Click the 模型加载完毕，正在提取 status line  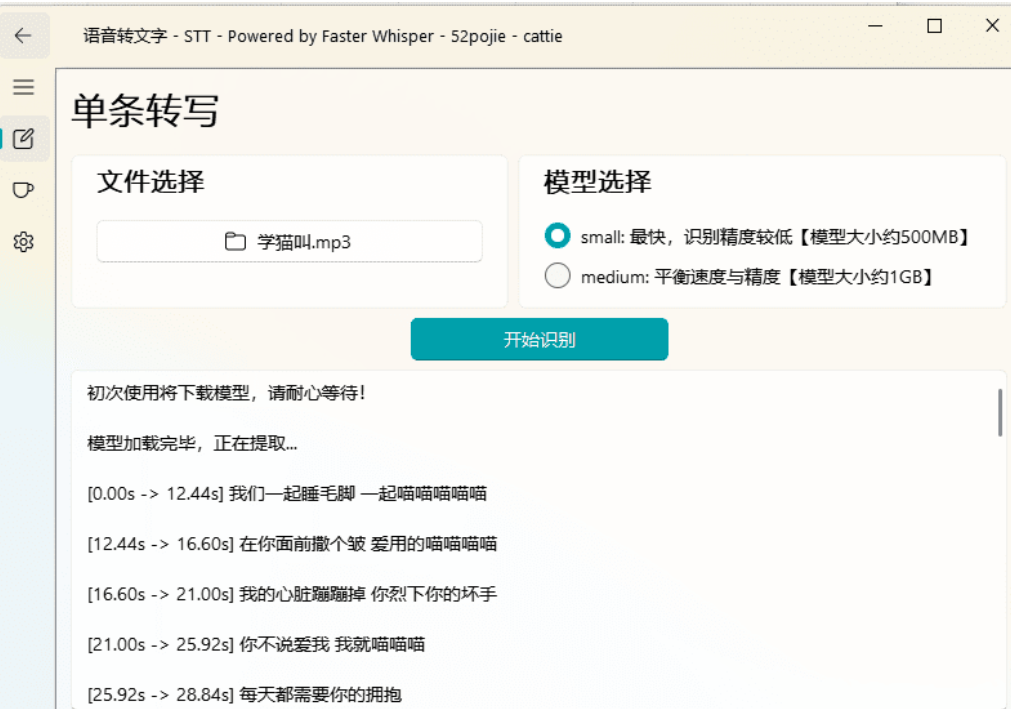[x=192, y=443]
